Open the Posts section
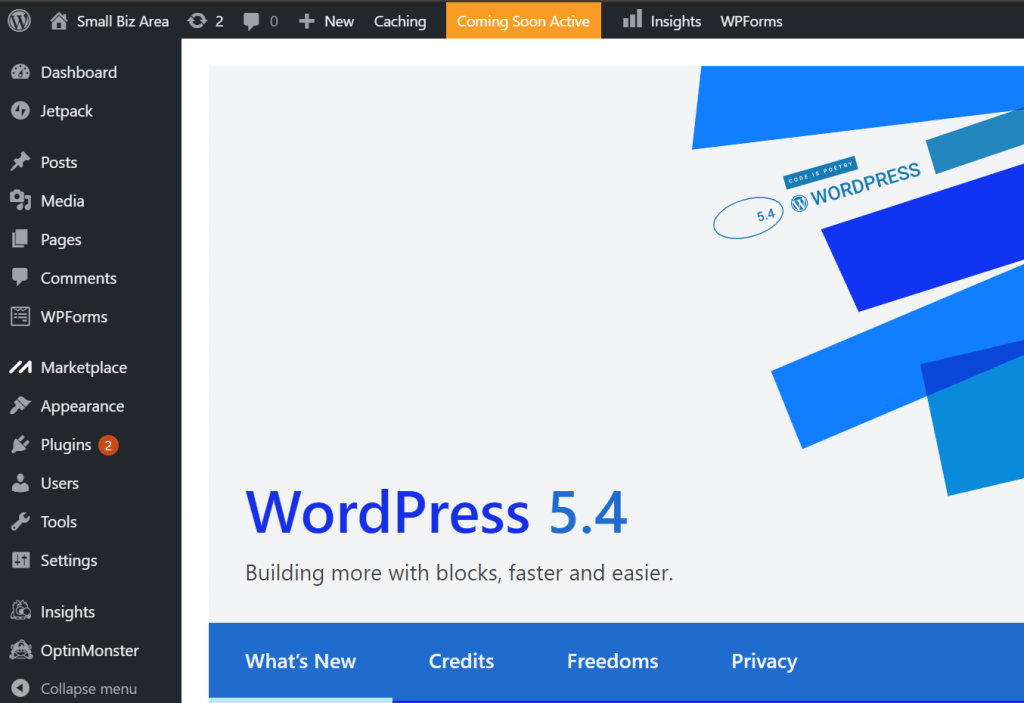 point(59,162)
